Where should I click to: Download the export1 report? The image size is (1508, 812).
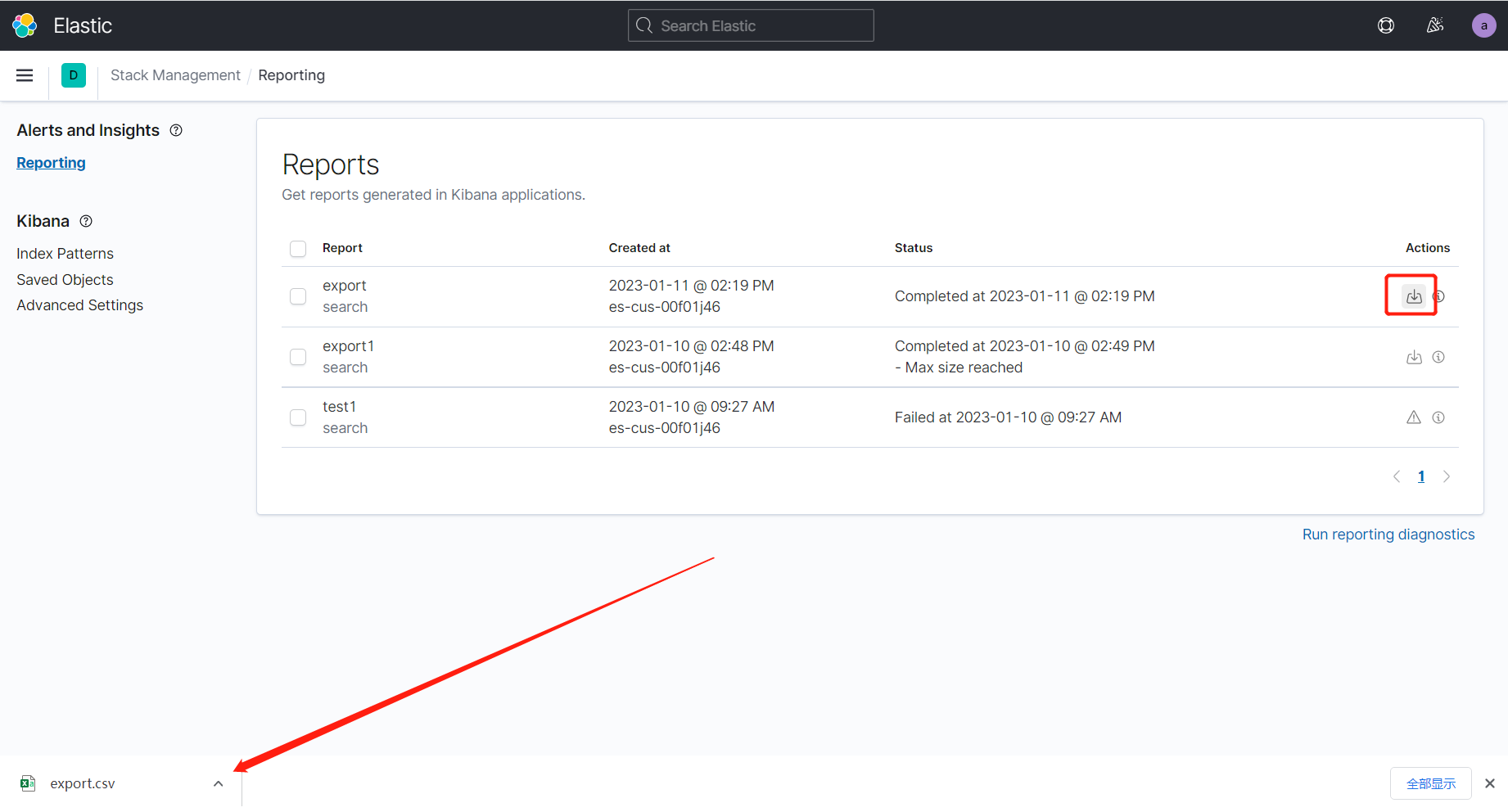pos(1414,357)
